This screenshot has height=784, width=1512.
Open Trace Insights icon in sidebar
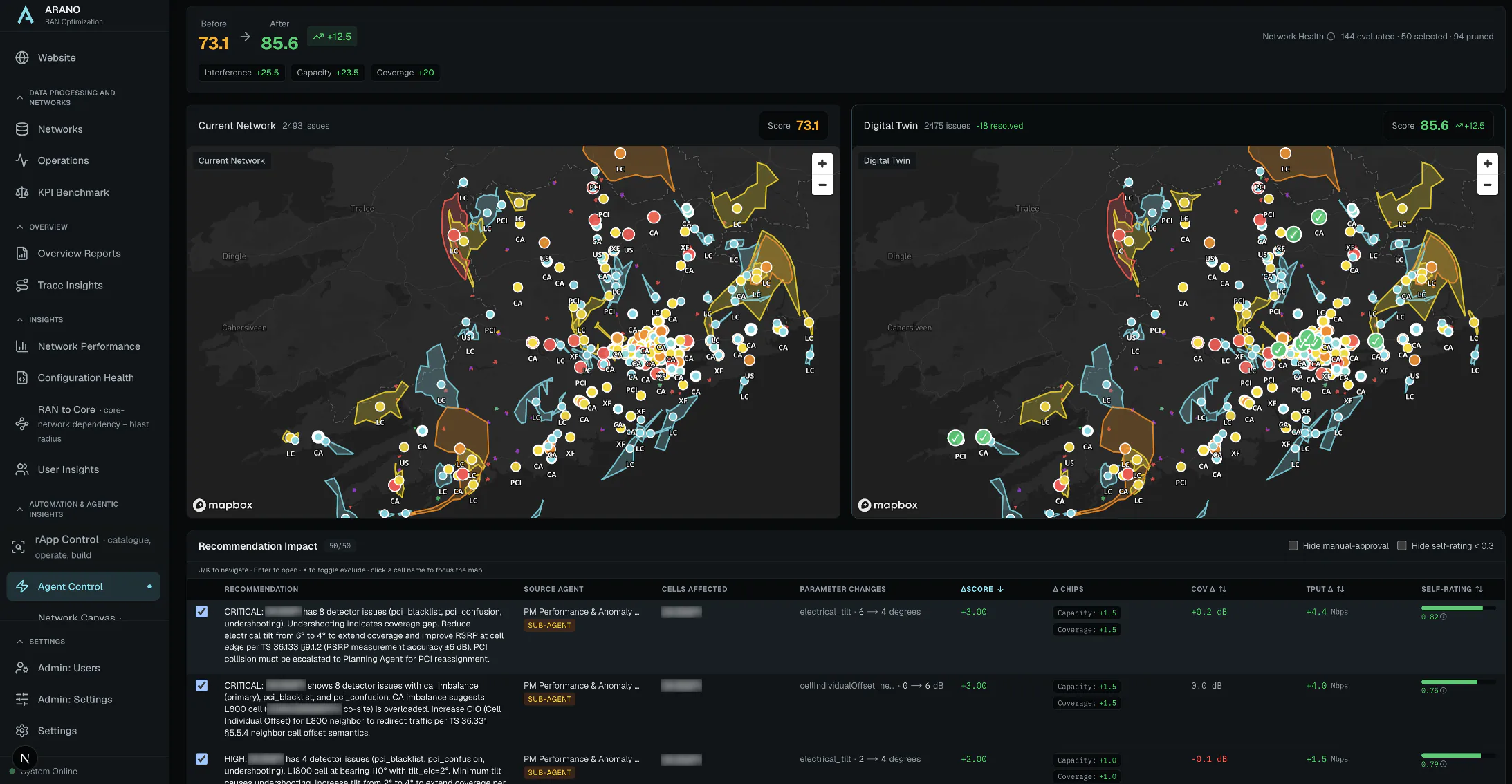22,285
